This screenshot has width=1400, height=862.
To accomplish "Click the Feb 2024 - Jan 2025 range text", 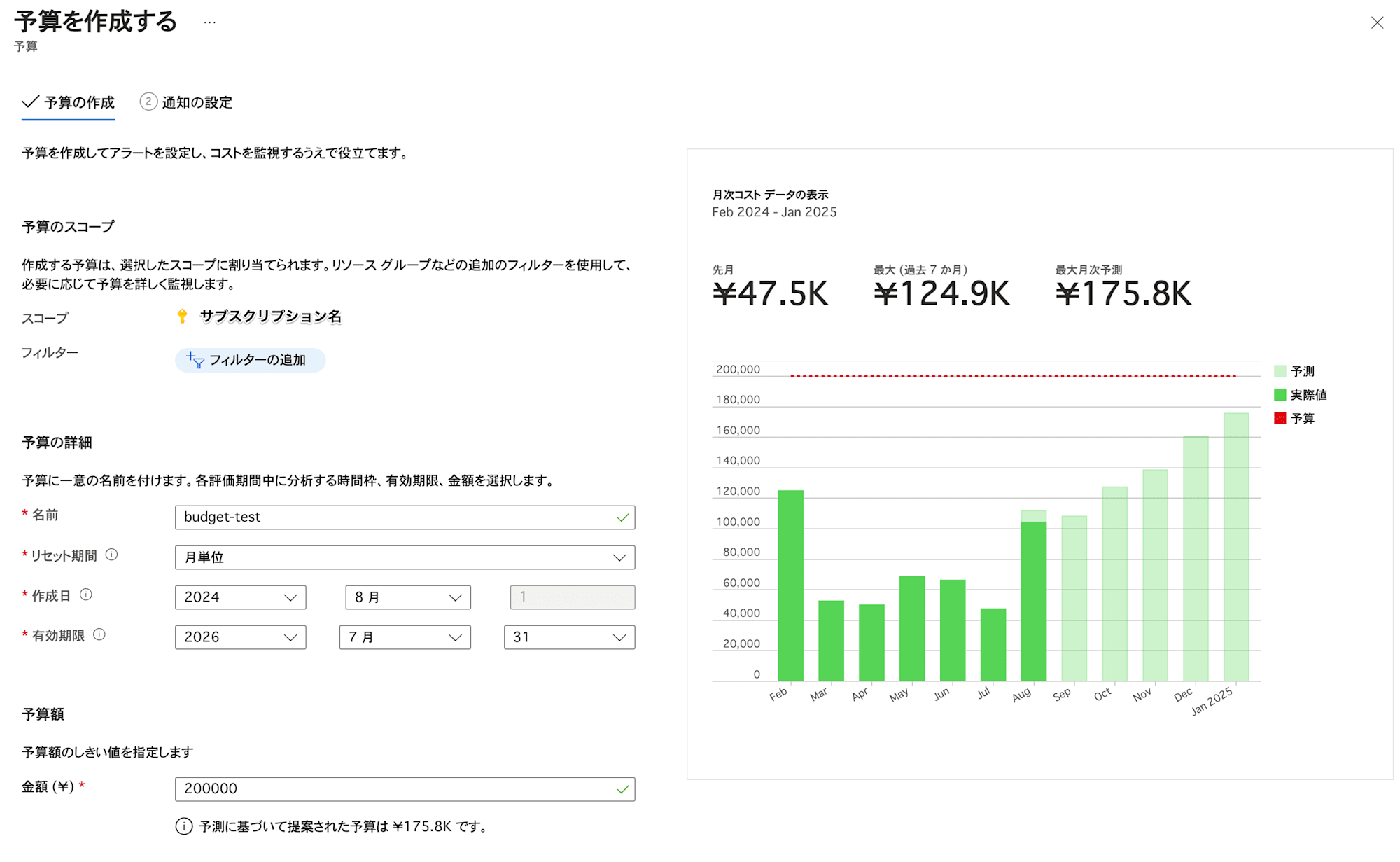I will coord(774,212).
